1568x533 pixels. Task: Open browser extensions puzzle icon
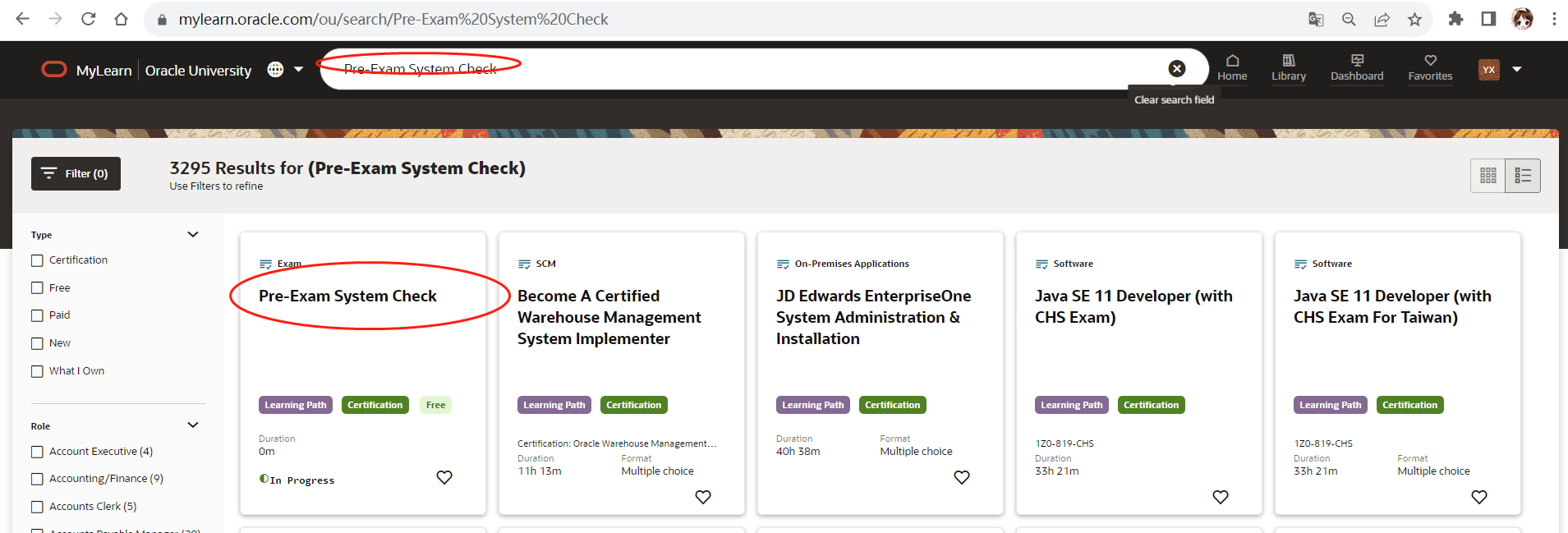[x=1455, y=19]
